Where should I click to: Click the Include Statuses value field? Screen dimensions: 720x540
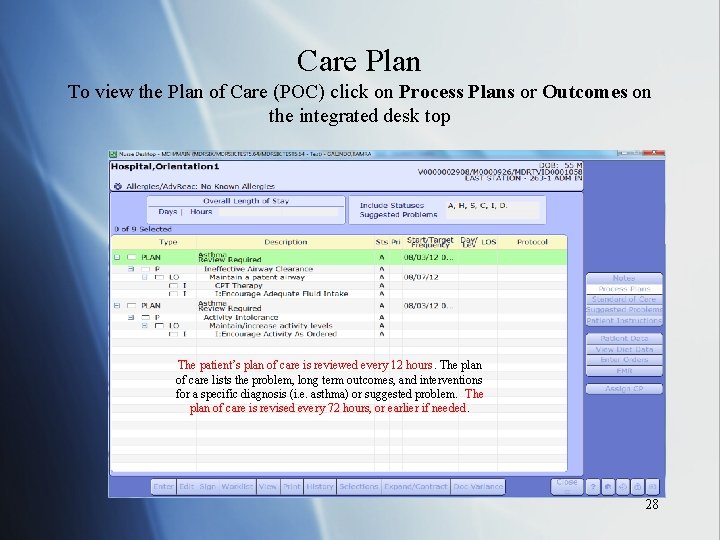(492, 206)
